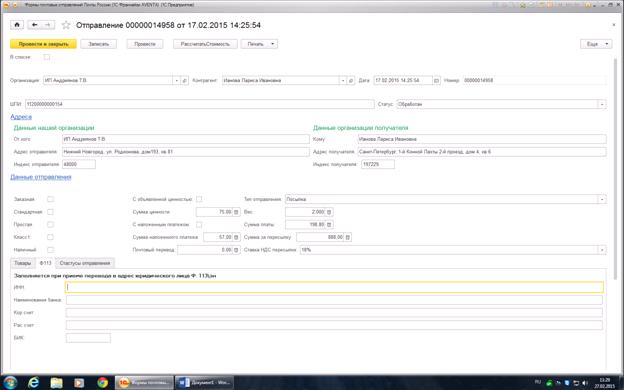Navigate back with the left arrow
The width and height of the screenshot is (624, 390).
(35, 25)
